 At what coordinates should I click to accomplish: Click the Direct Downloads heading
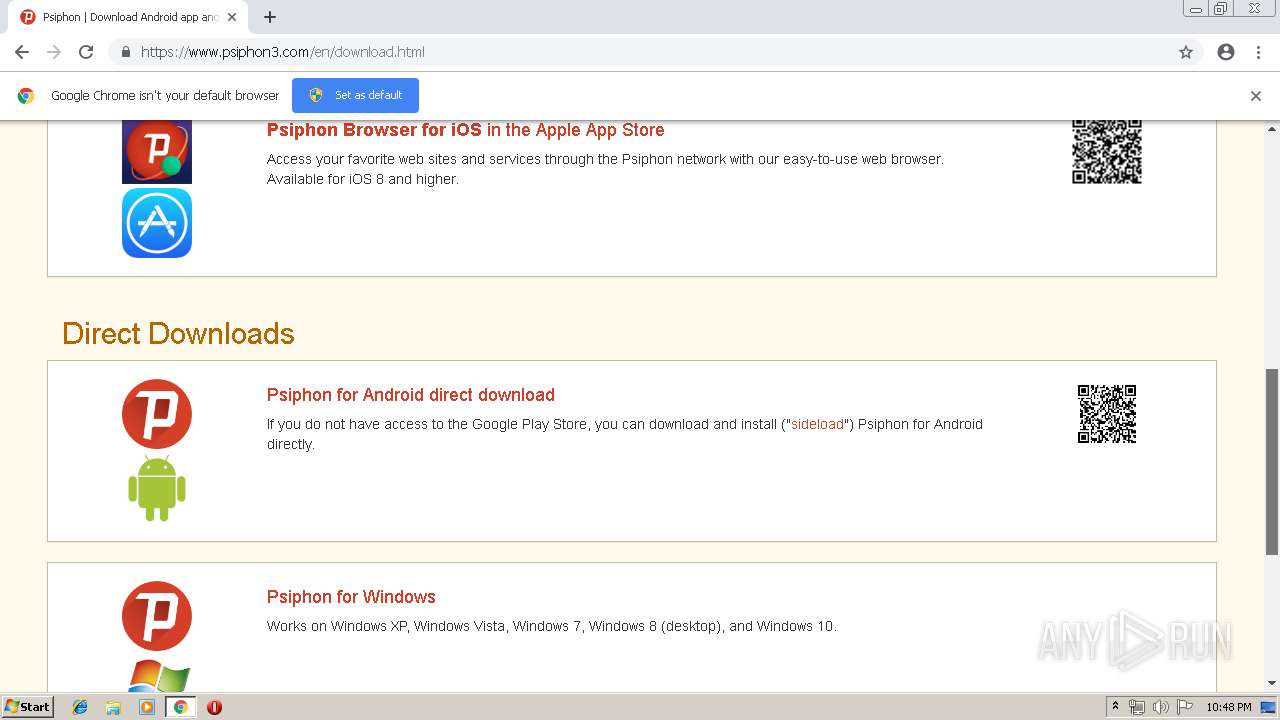tap(178, 333)
